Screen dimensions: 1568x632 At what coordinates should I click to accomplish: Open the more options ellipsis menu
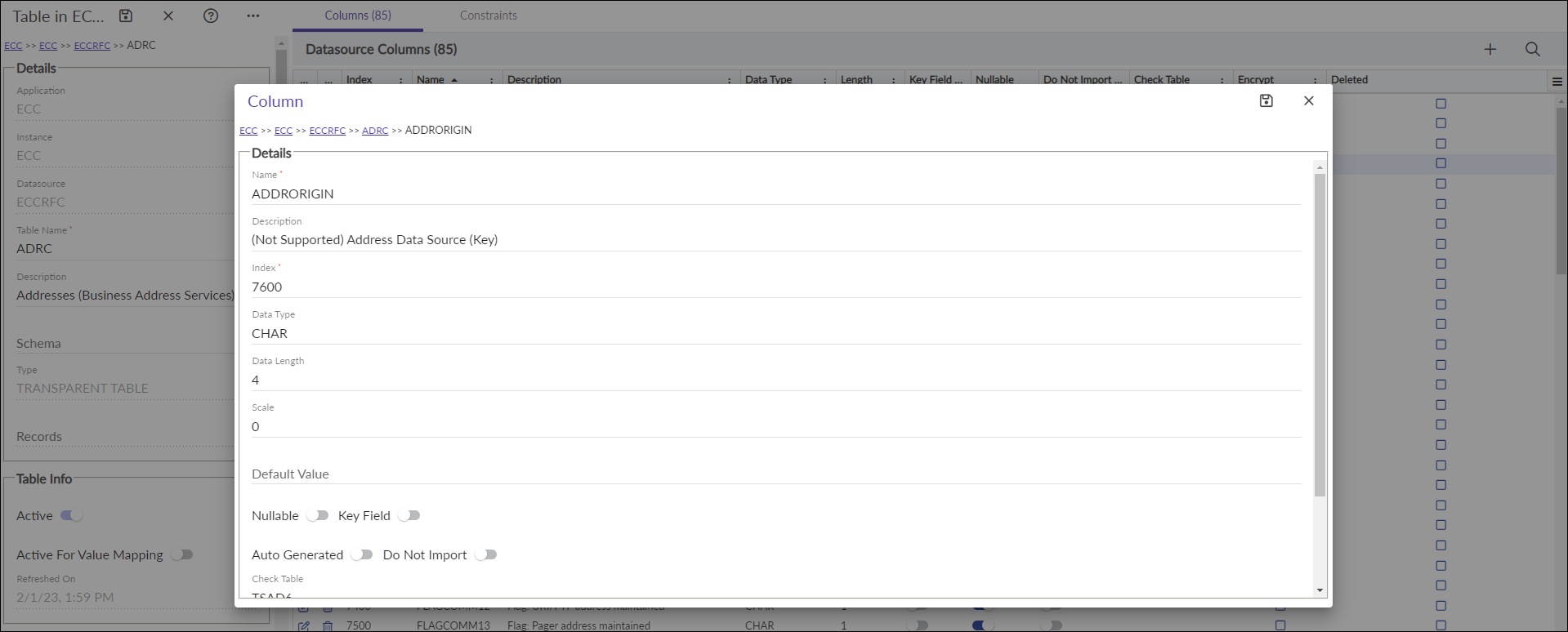[x=253, y=16]
